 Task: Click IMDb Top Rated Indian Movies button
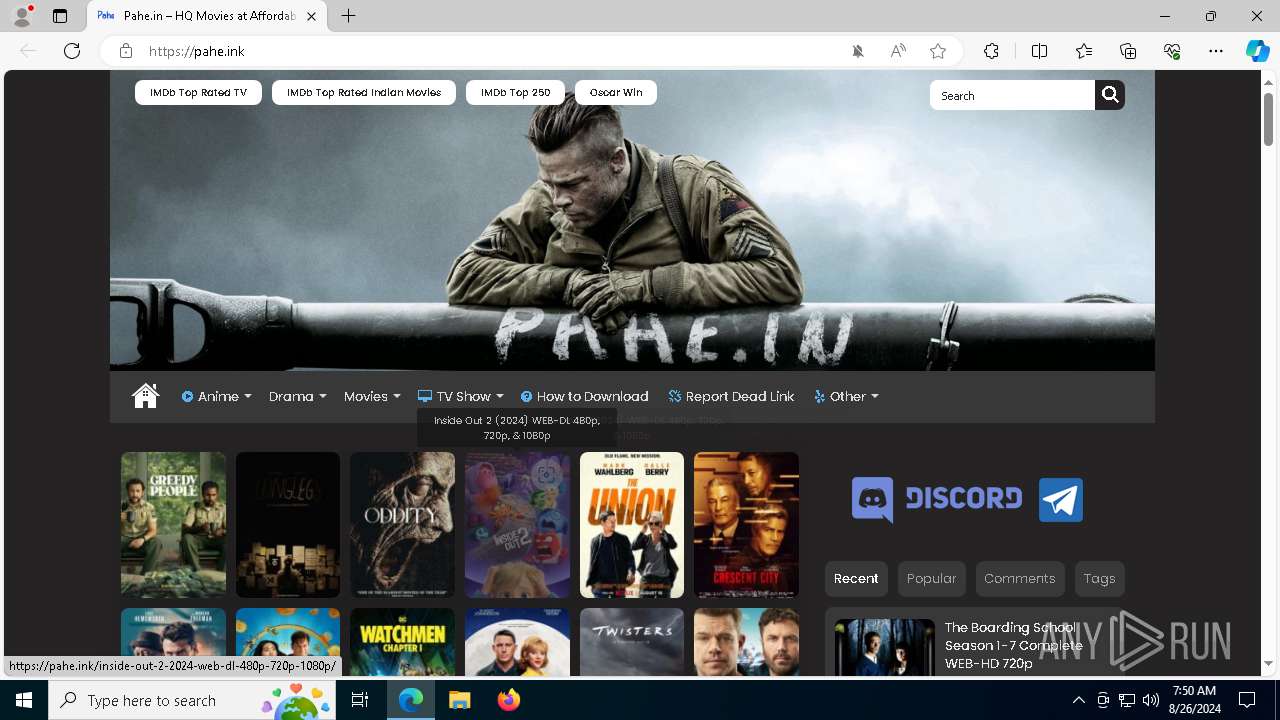pos(364,92)
